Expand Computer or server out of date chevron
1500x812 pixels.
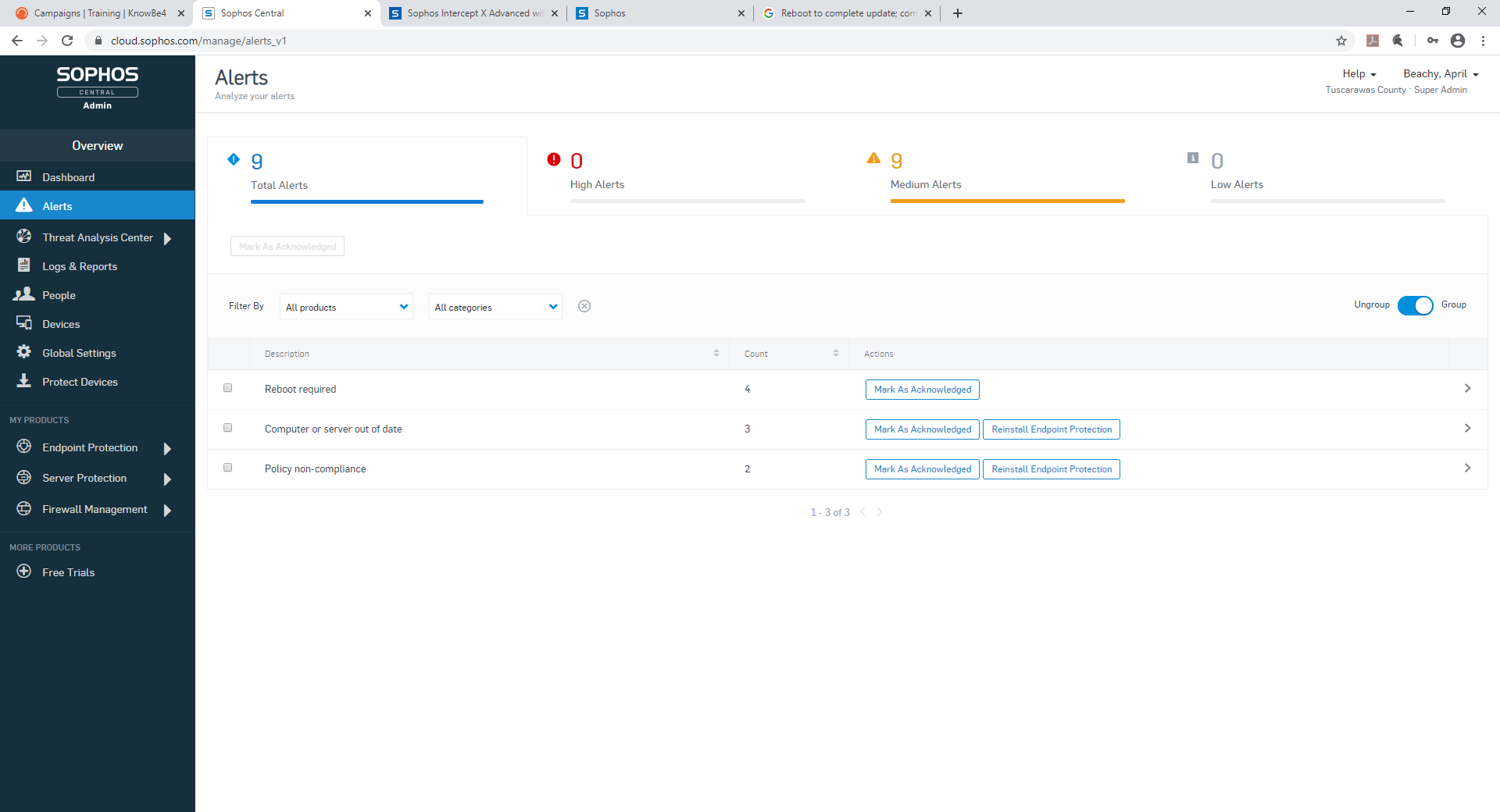point(1467,429)
